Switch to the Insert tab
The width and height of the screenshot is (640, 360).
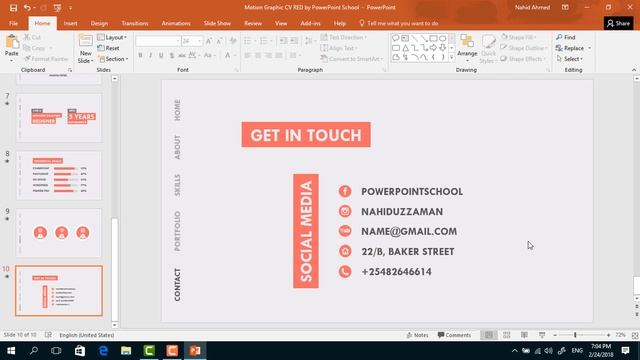click(70, 23)
